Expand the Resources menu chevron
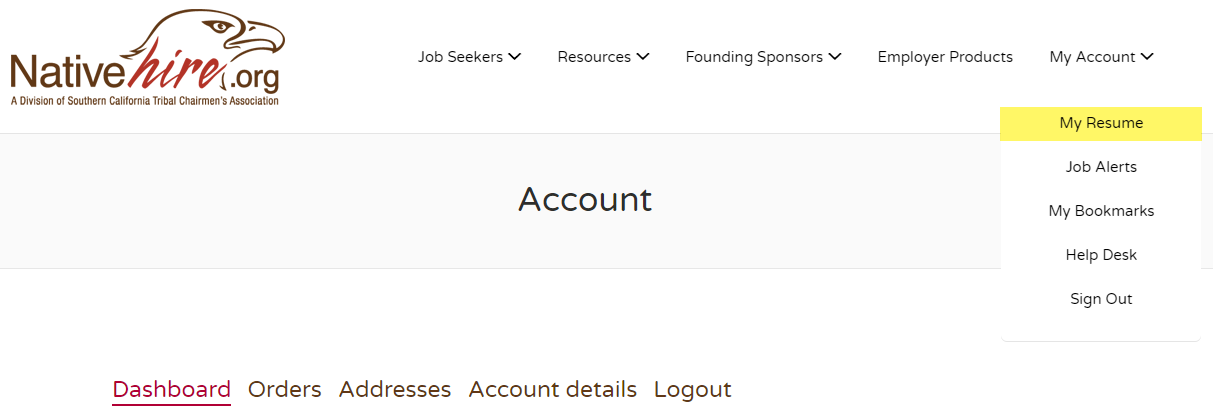Viewport: 1213px width, 416px height. (x=643, y=57)
